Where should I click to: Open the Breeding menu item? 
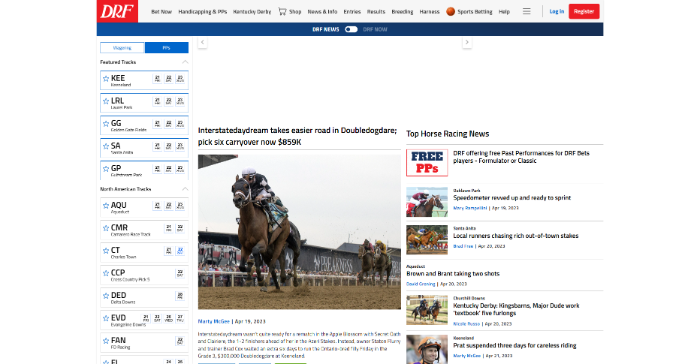402,12
